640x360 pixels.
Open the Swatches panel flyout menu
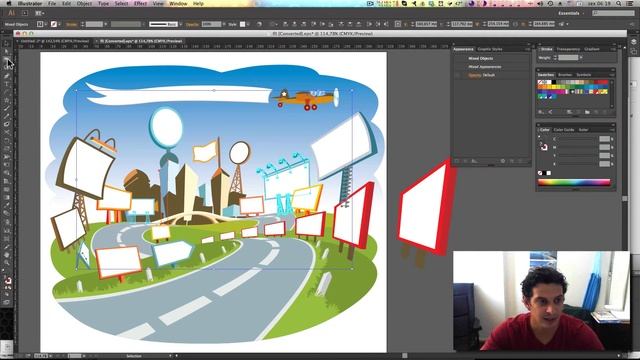coord(612,75)
